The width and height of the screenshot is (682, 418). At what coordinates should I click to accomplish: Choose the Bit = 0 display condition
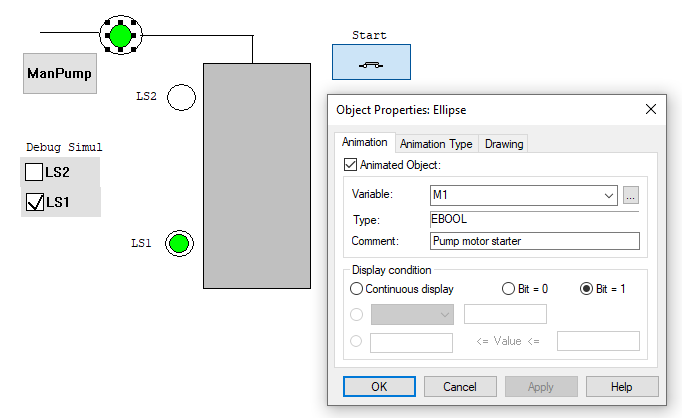point(508,289)
